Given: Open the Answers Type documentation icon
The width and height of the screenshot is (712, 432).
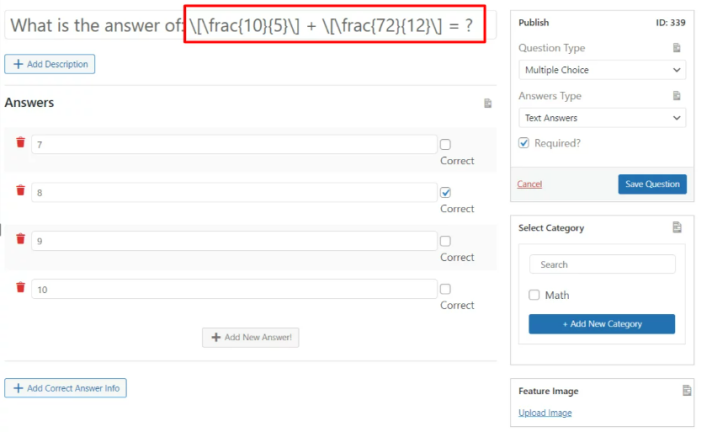Looking at the screenshot, I should (x=677, y=96).
